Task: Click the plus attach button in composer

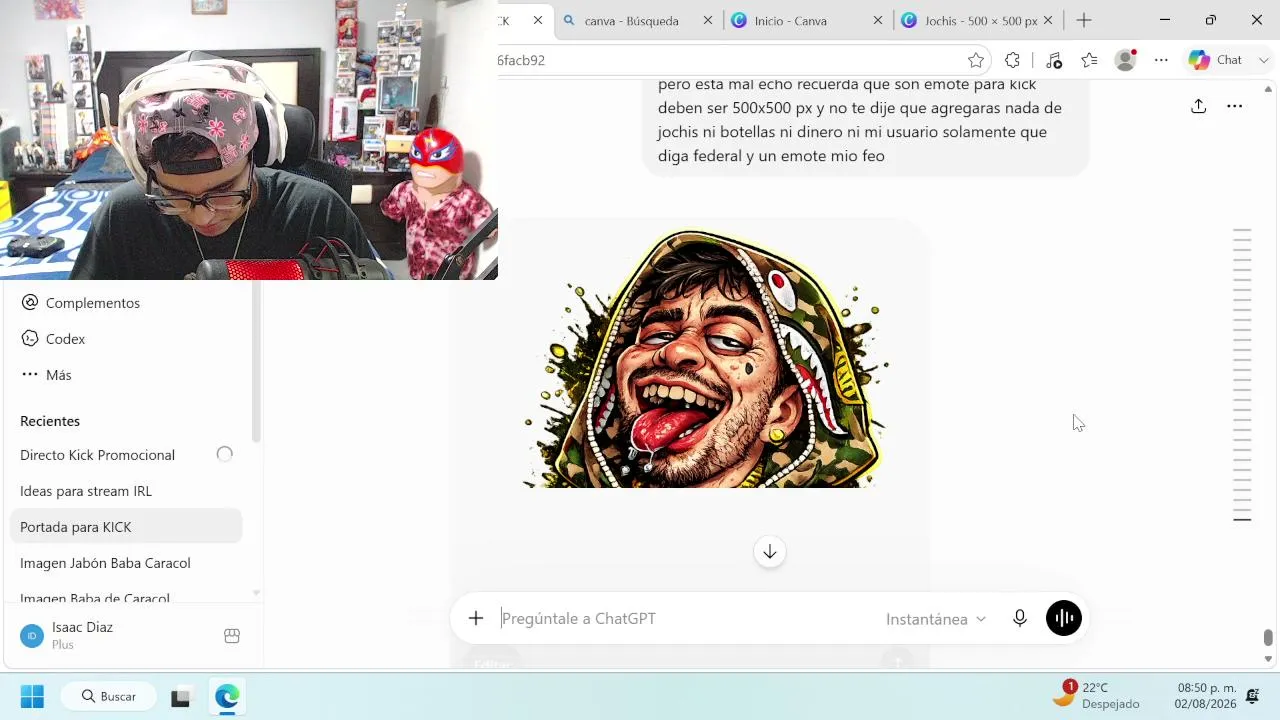Action: (x=476, y=618)
